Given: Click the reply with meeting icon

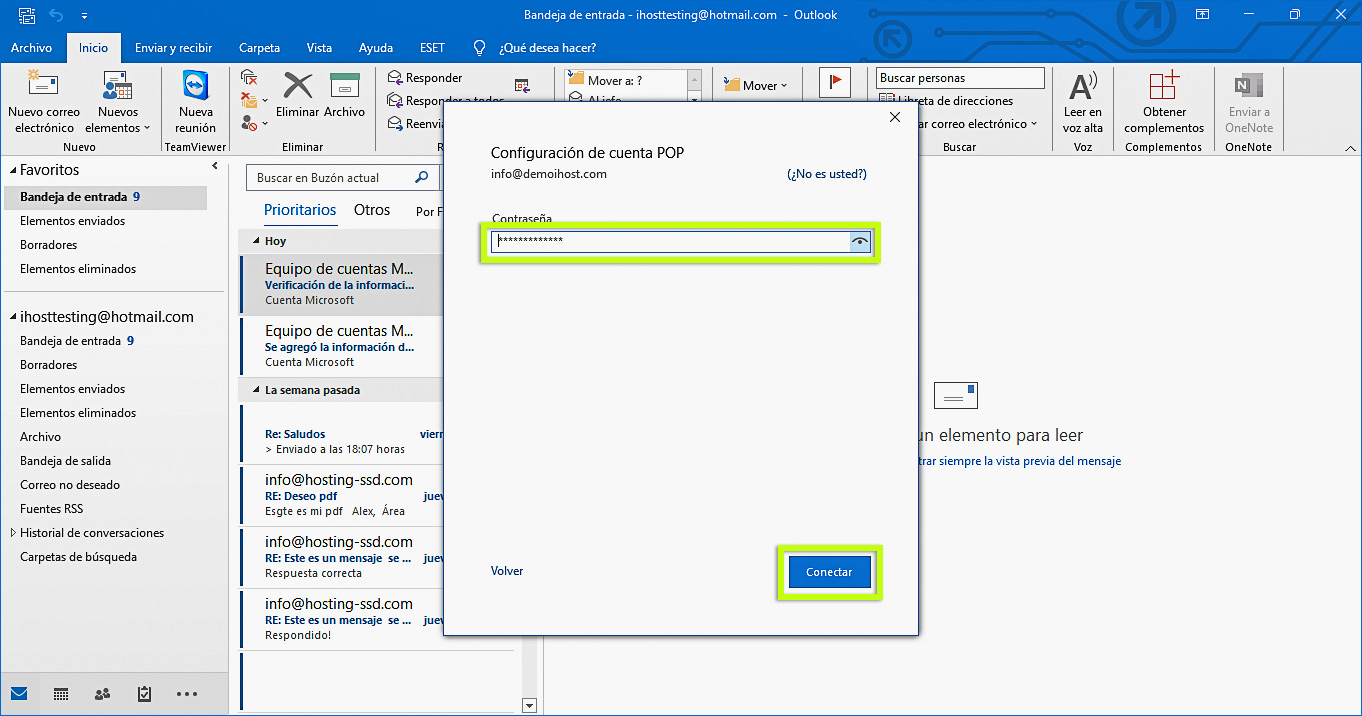Looking at the screenshot, I should [522, 85].
